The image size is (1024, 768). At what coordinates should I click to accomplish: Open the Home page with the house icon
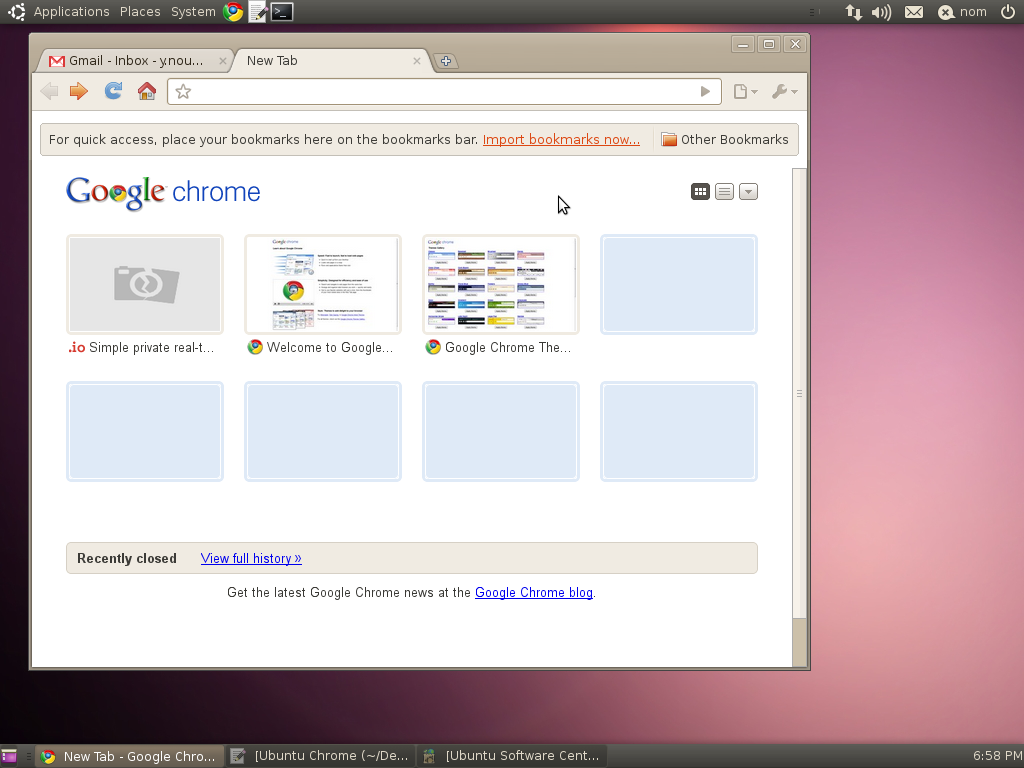click(x=147, y=91)
